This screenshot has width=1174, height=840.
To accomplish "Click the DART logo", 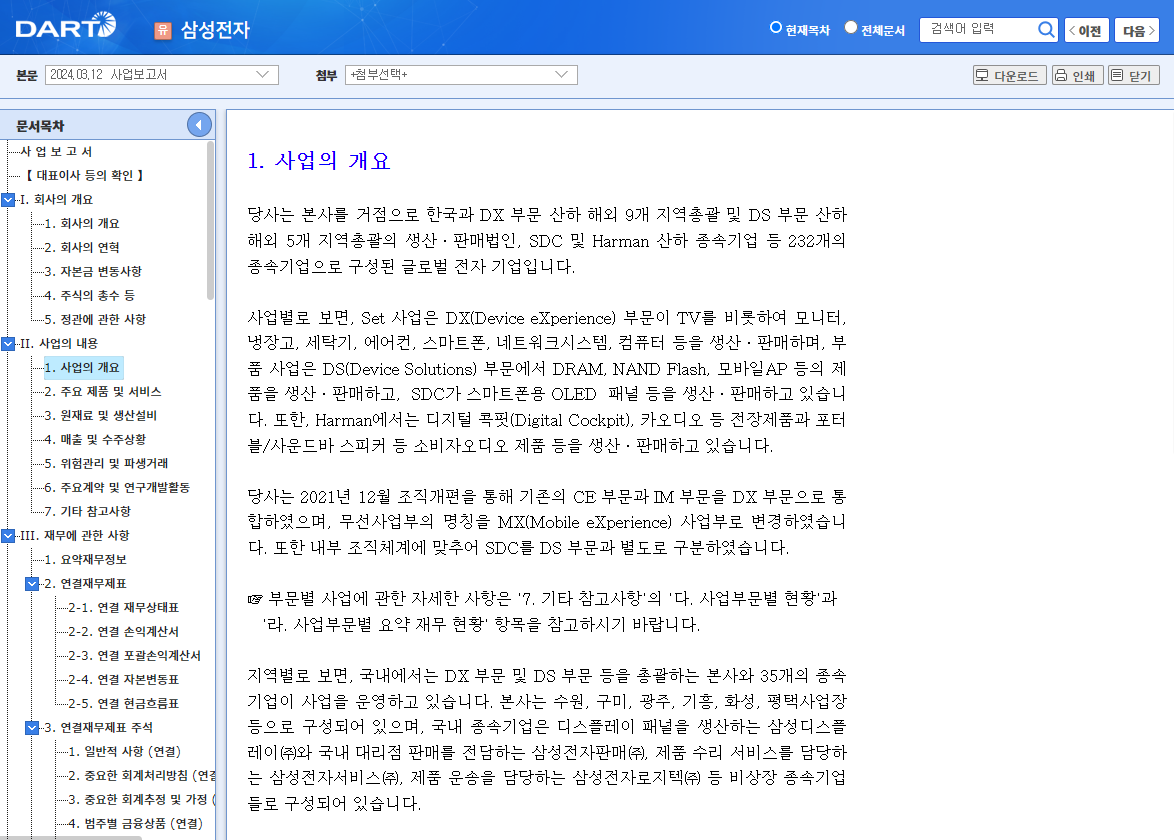I will coord(66,26).
